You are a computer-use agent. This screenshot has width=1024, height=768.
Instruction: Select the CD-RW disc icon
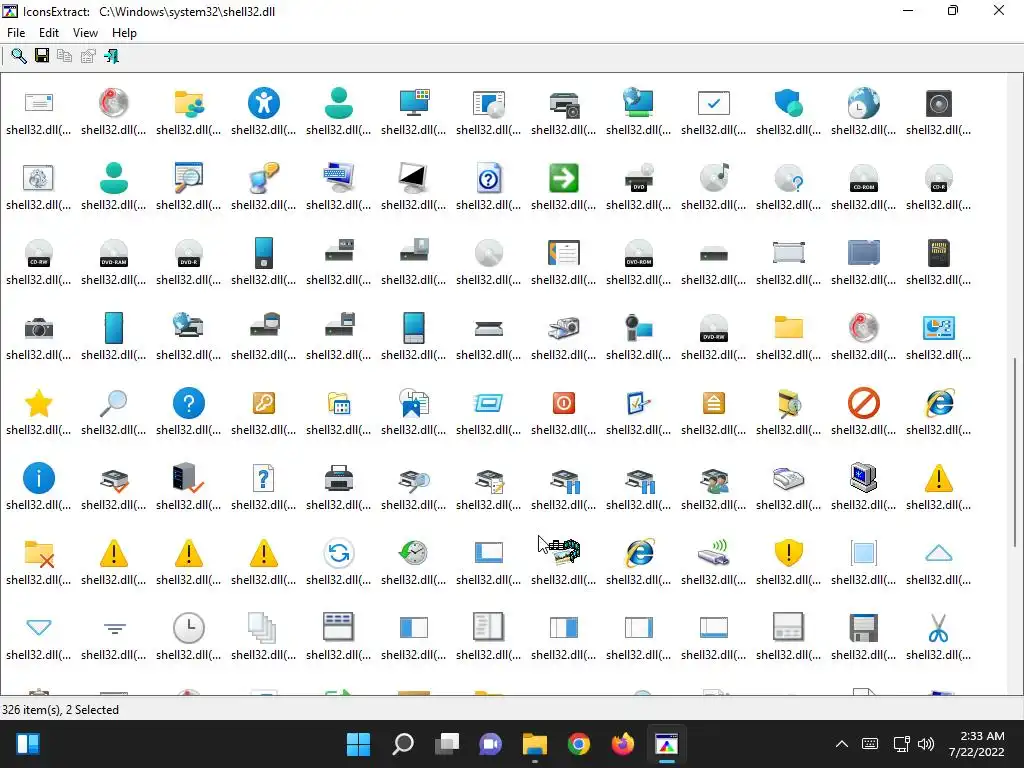coord(39,253)
